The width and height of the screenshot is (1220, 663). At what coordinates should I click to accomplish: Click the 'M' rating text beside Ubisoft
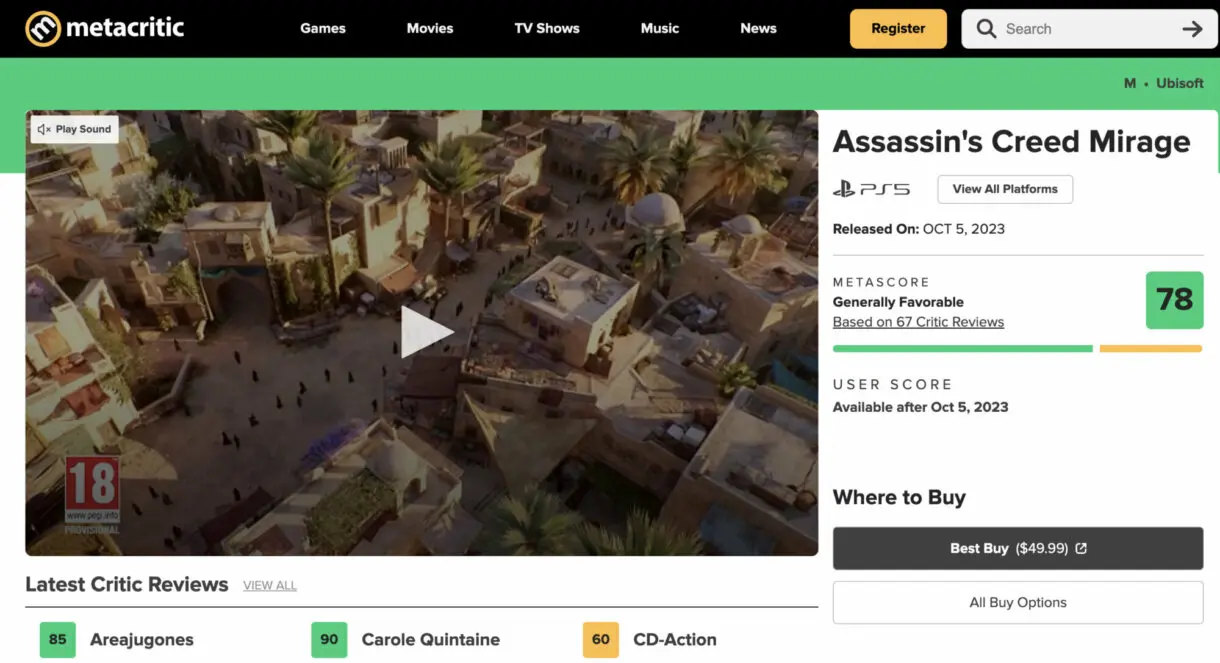coord(1130,83)
